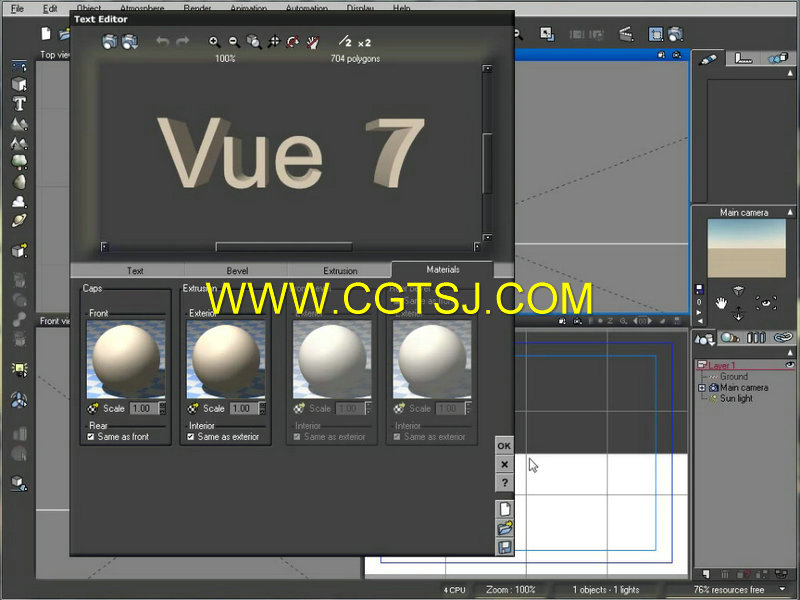The image size is (800, 600).
Task: Open the Materials tab in world browser
Action: point(730,338)
